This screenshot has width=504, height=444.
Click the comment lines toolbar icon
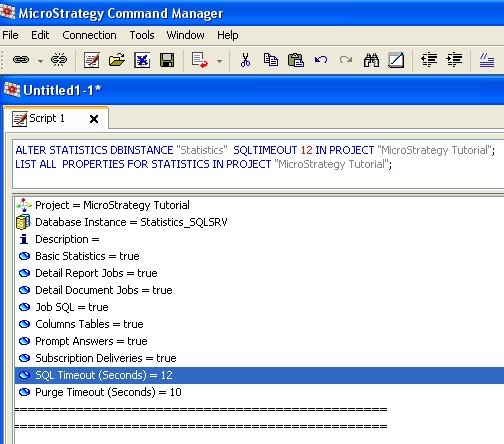(x=487, y=60)
